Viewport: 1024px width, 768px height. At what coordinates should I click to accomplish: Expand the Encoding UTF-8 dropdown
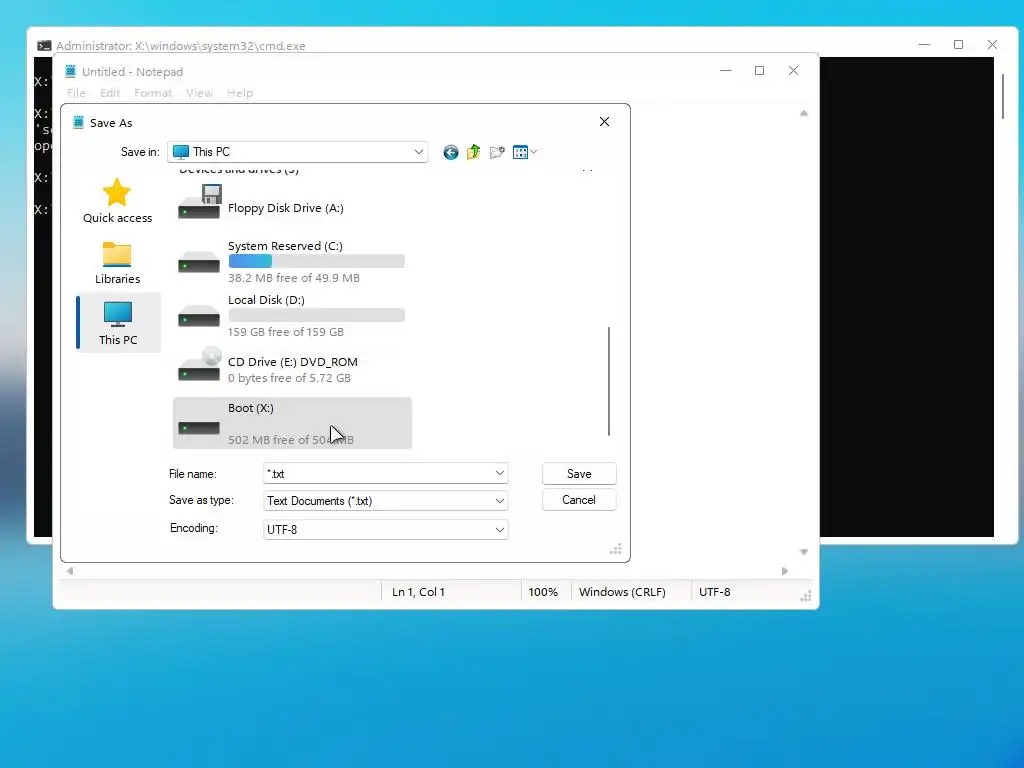click(500, 530)
